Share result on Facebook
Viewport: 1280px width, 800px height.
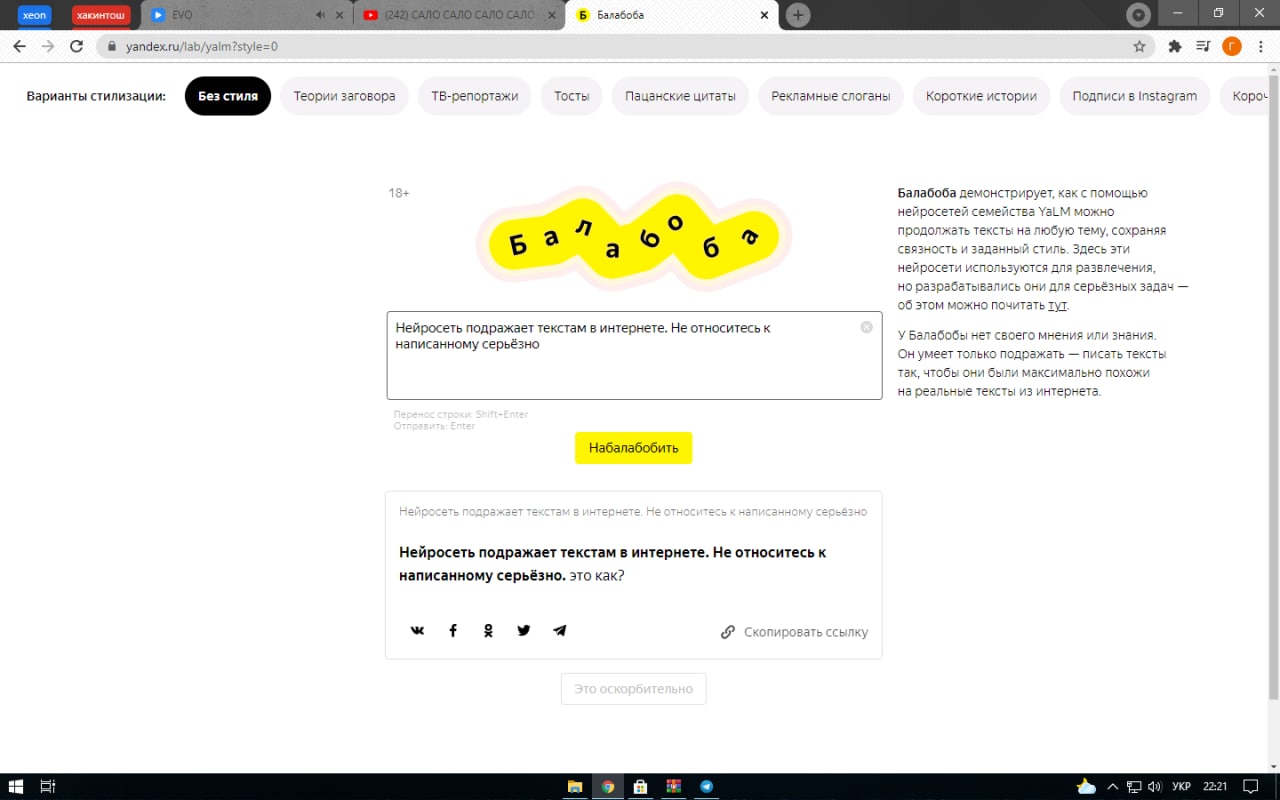pos(453,631)
